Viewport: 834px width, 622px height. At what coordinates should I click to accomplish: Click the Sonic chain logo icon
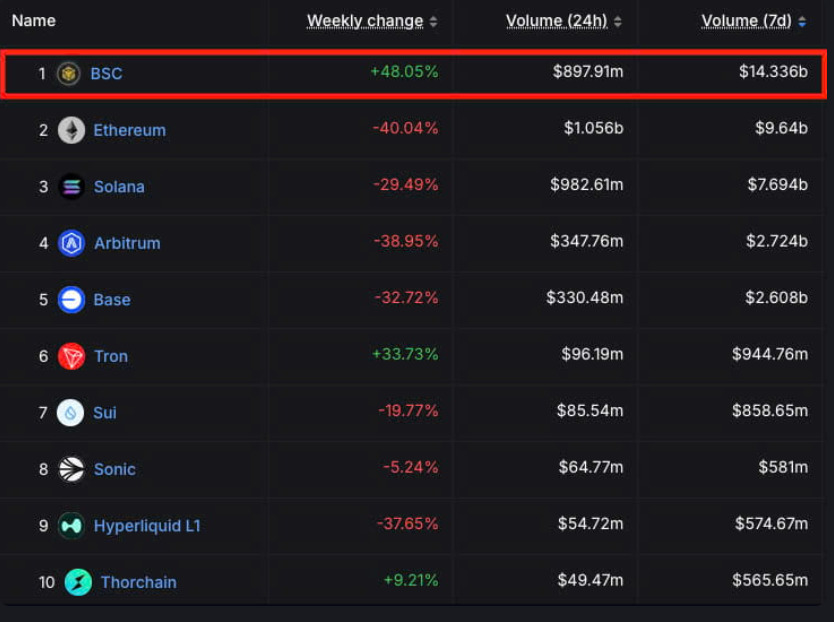click(71, 469)
